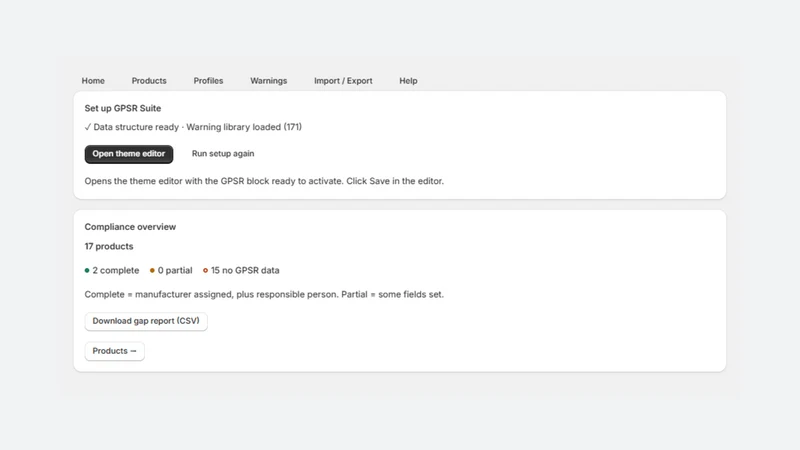Screen dimensions: 800x450
Task: Click the 17 products count
Action: 109,246
